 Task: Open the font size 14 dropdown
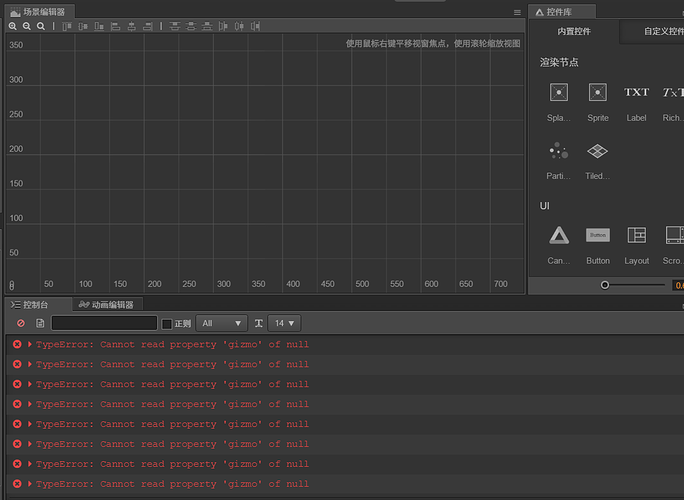tap(284, 323)
